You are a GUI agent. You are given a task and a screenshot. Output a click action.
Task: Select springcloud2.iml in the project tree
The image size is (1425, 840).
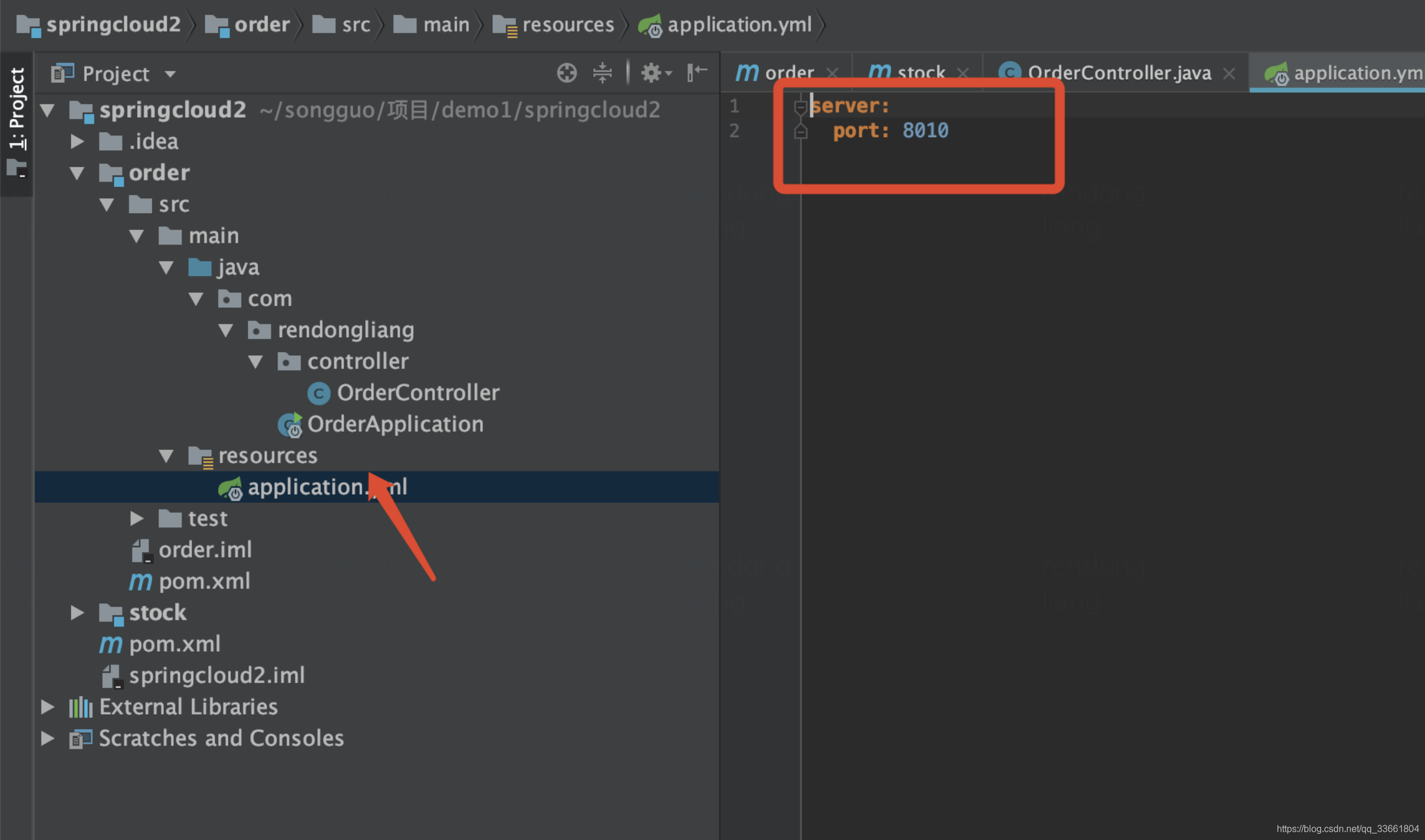pyautogui.click(x=217, y=675)
